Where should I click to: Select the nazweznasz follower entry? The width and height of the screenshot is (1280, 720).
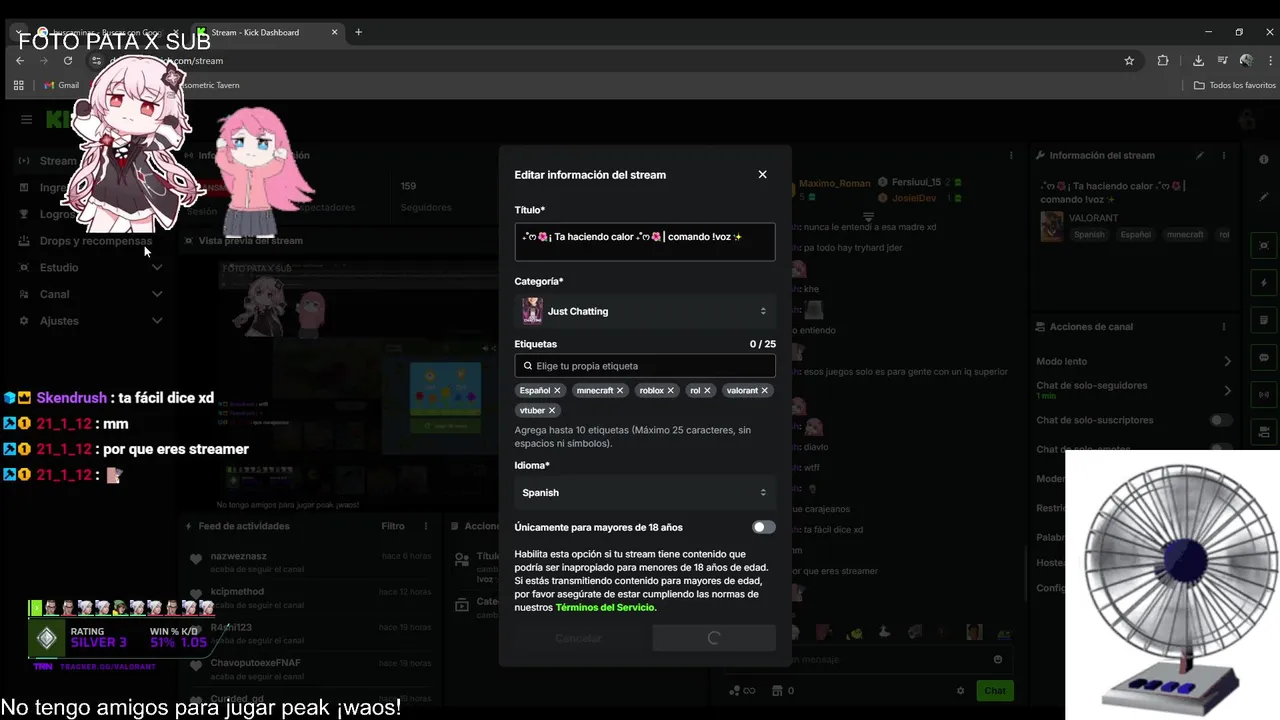coord(310,561)
